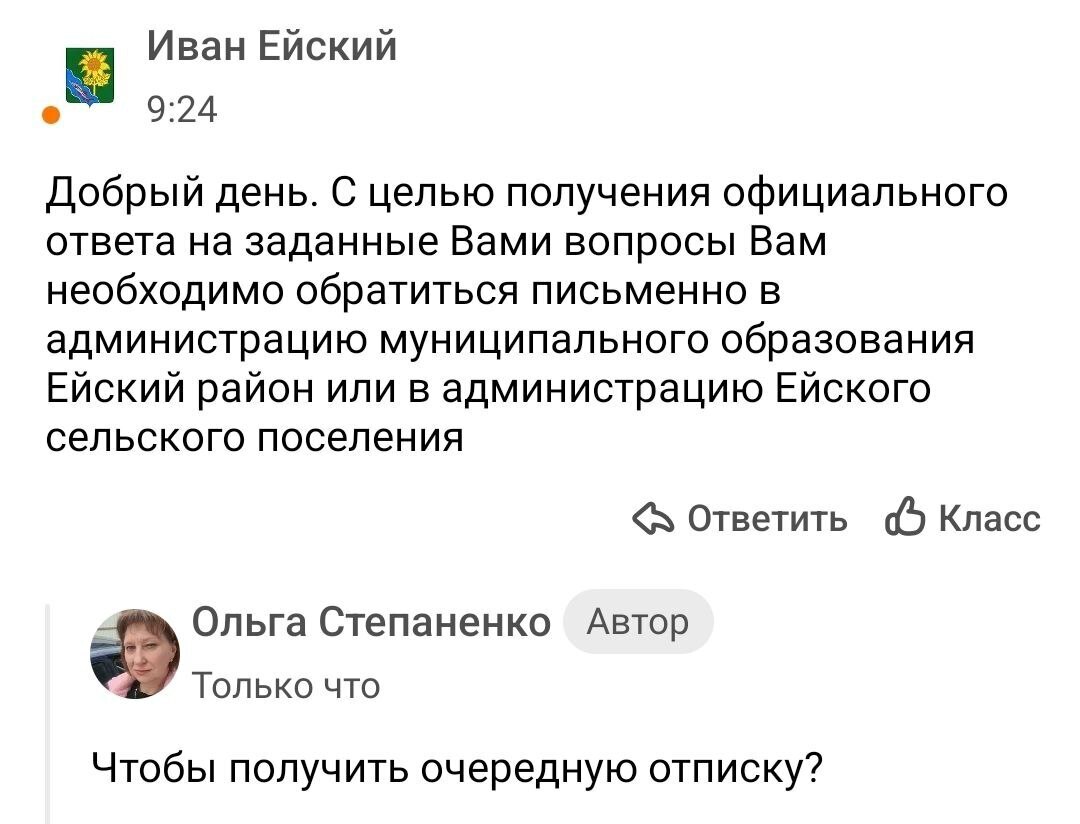The width and height of the screenshot is (1080, 824).
Task: Click Ответить to reply to Иван Ейский
Action: click(x=766, y=519)
